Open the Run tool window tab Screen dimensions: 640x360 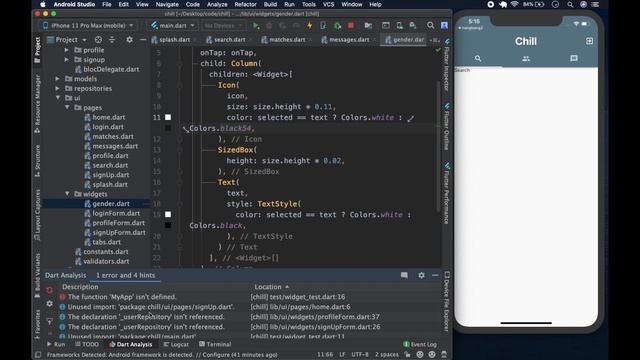click(56, 344)
